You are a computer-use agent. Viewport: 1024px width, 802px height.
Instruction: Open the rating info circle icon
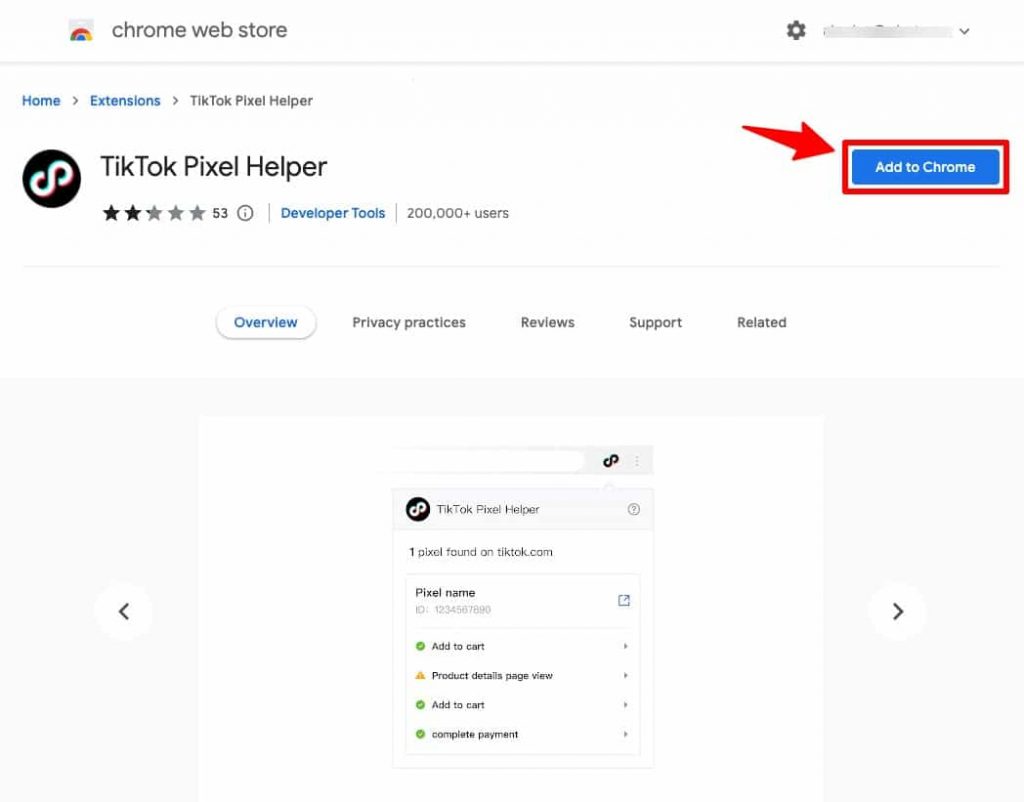[245, 213]
